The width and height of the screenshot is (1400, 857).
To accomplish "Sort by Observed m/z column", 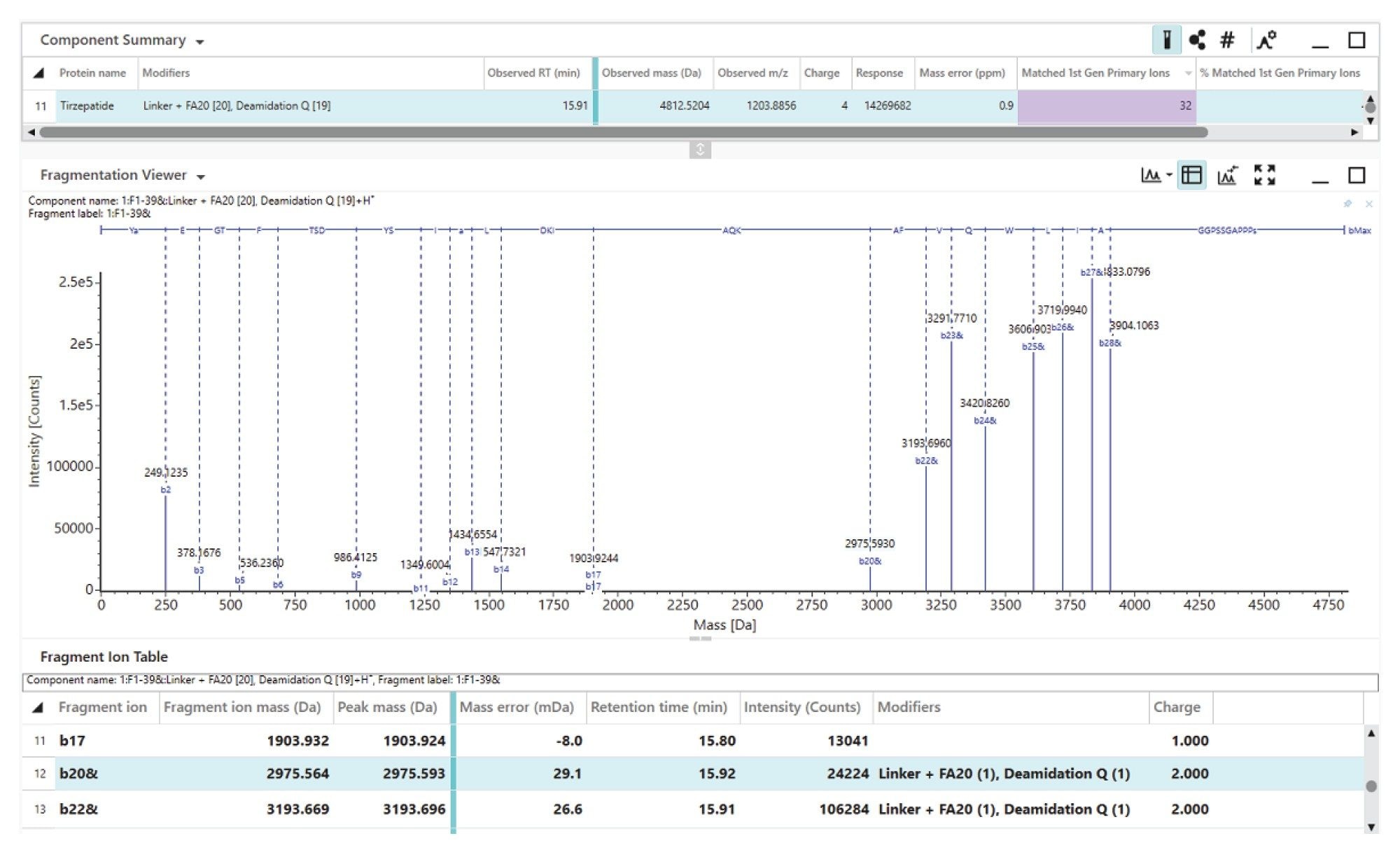I will point(752,73).
